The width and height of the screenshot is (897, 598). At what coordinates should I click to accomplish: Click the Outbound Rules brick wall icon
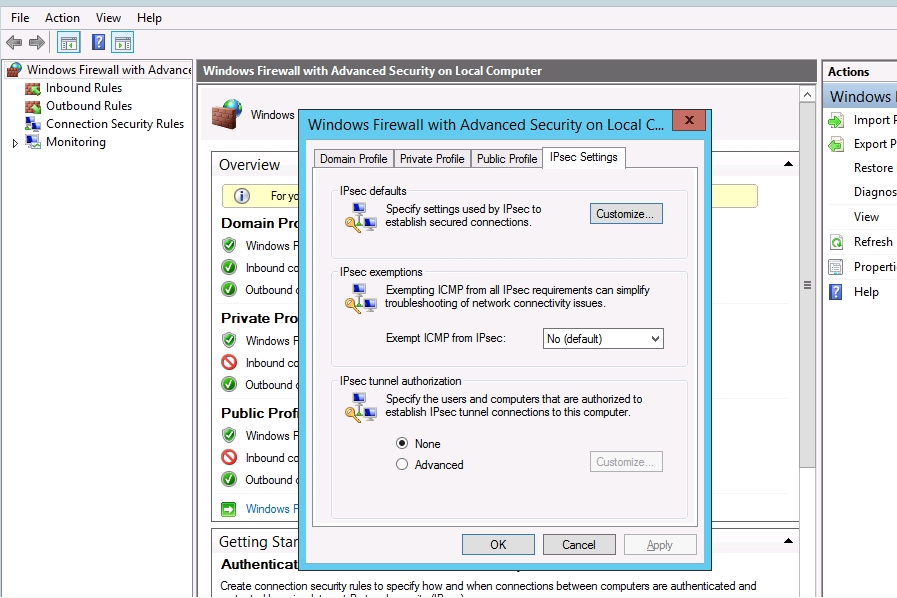(x=33, y=106)
